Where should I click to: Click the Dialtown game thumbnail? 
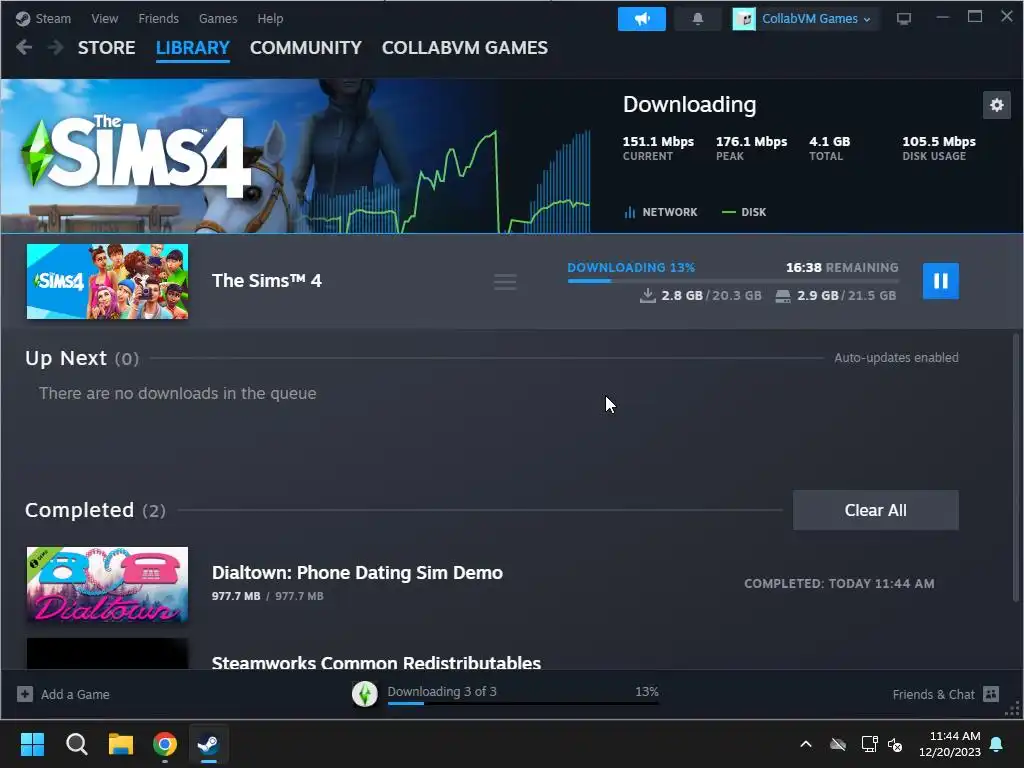[107, 584]
